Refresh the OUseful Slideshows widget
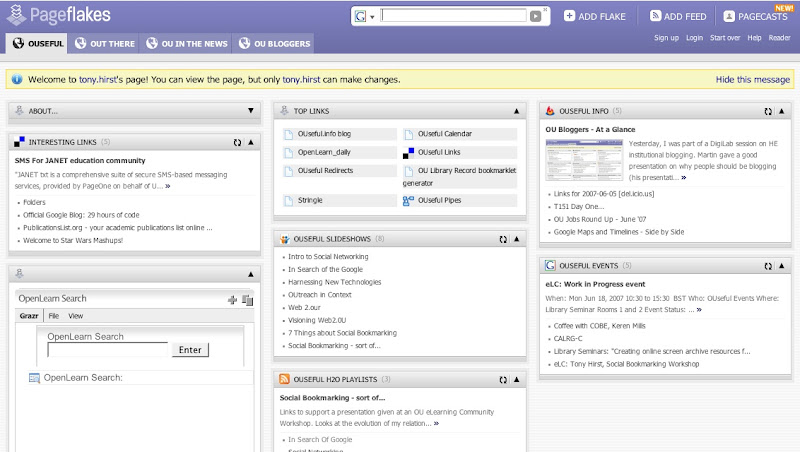 [502, 239]
